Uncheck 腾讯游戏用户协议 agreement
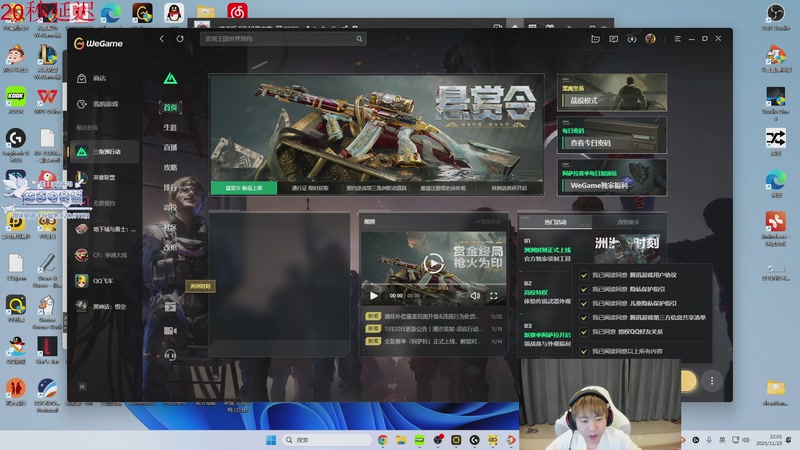This screenshot has width=800, height=450. (x=584, y=275)
